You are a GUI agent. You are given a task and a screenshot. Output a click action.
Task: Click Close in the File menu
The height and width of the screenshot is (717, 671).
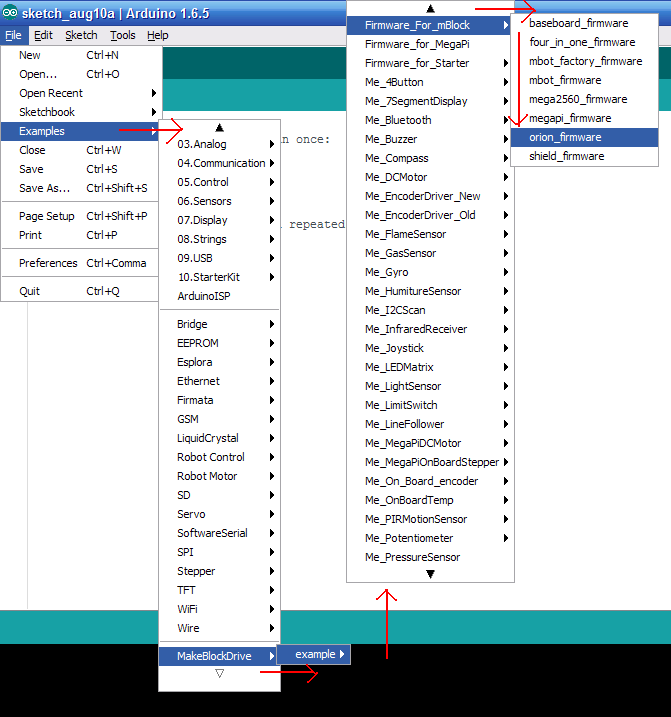[80, 150]
